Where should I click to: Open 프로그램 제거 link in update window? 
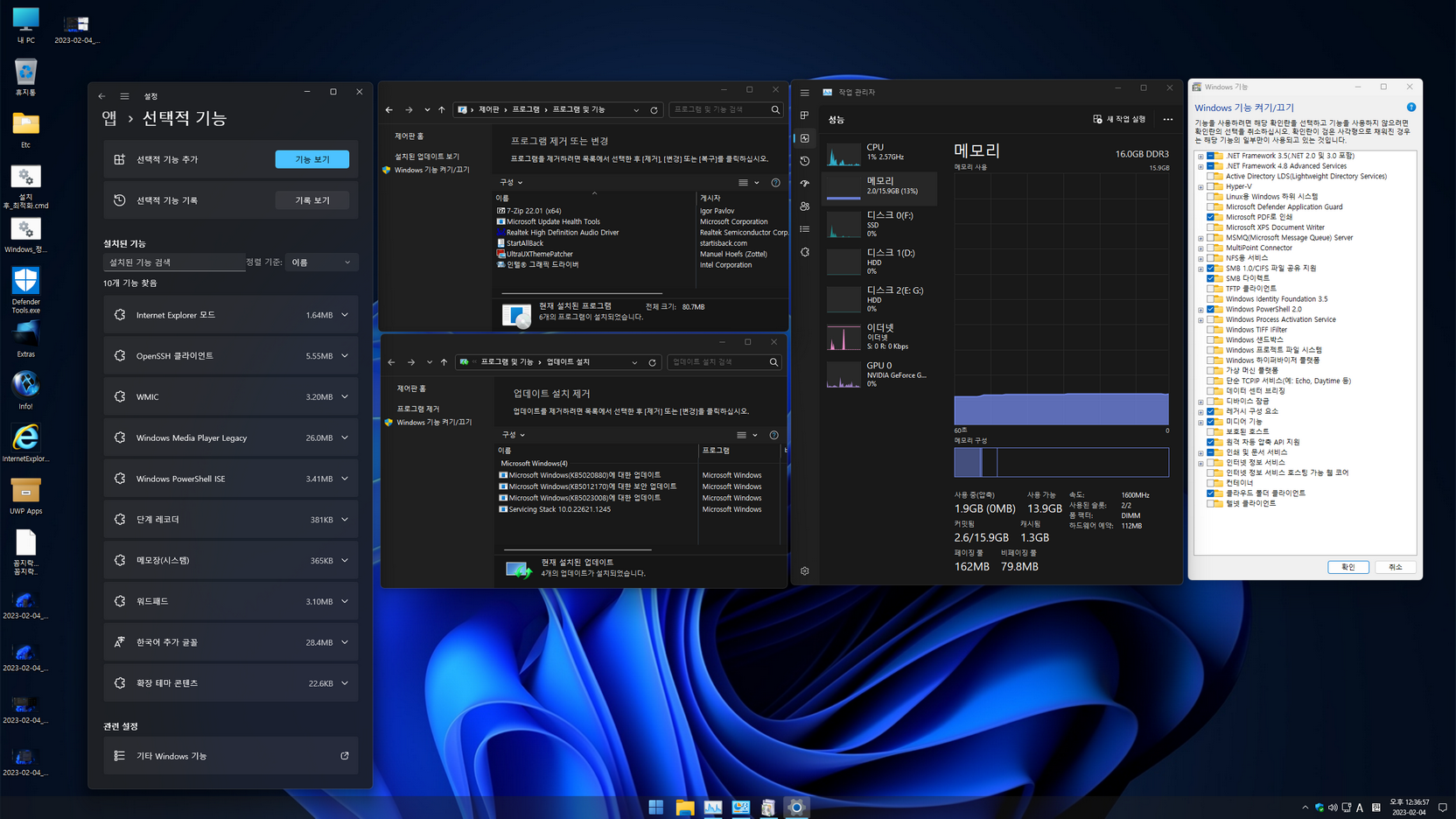(x=418, y=409)
